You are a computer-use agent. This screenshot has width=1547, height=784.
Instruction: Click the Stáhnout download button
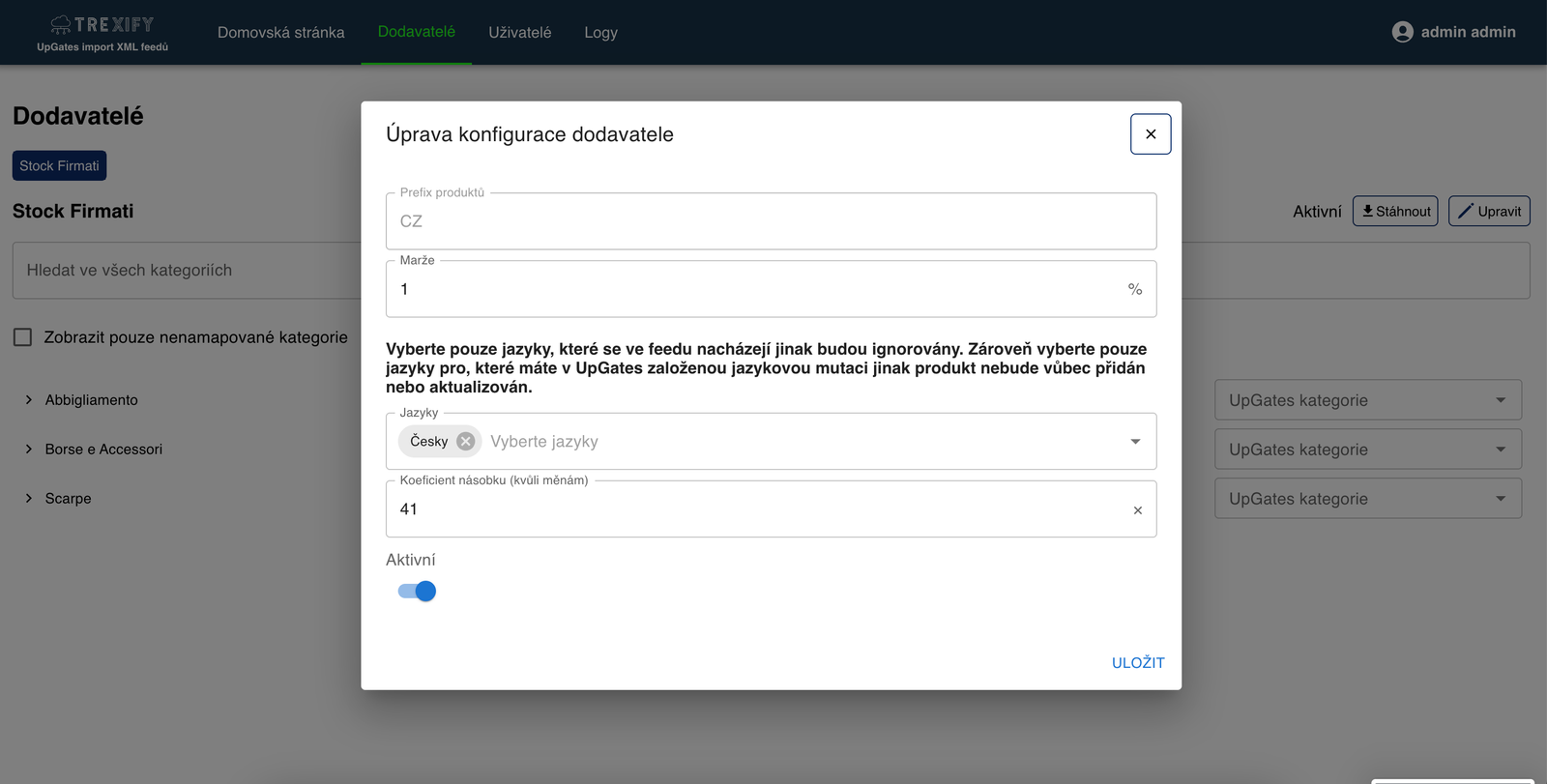click(1394, 212)
